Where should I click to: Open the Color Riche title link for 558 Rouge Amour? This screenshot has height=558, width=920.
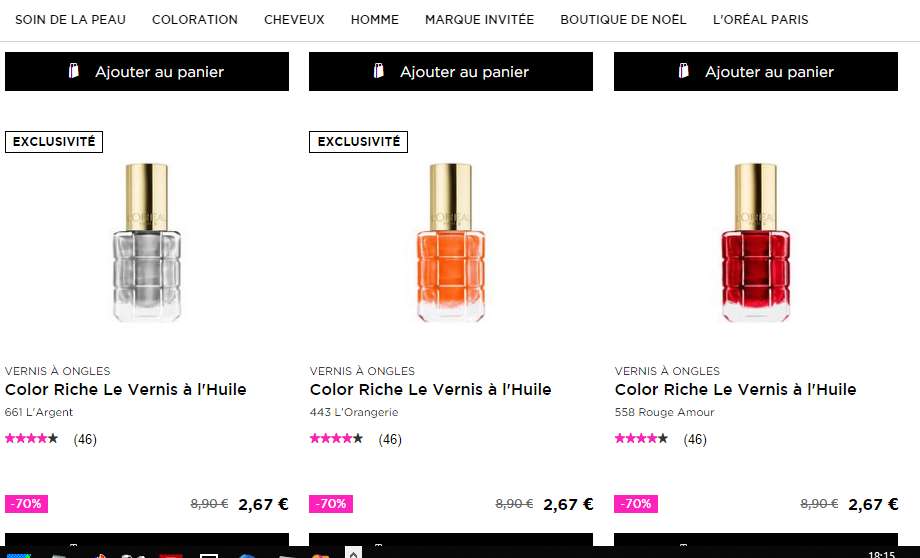click(736, 390)
